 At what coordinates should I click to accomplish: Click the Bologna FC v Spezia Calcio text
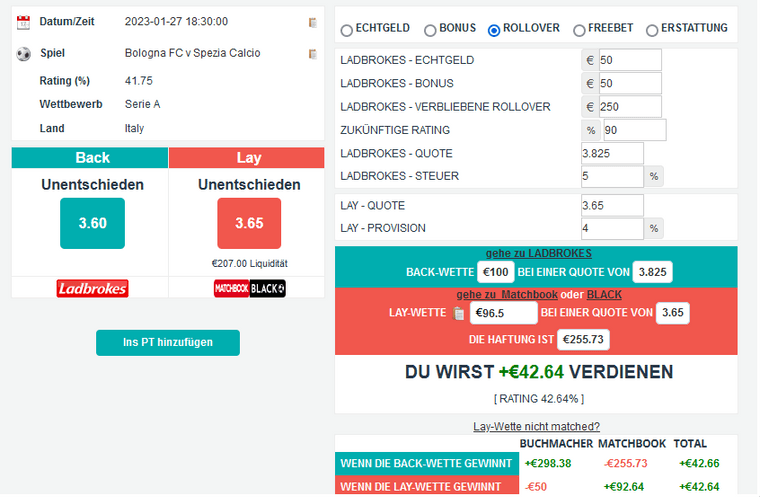[192, 53]
